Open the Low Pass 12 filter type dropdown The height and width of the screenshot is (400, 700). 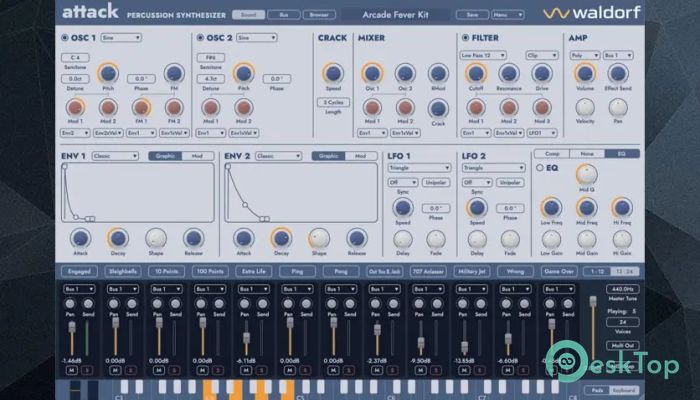point(483,55)
